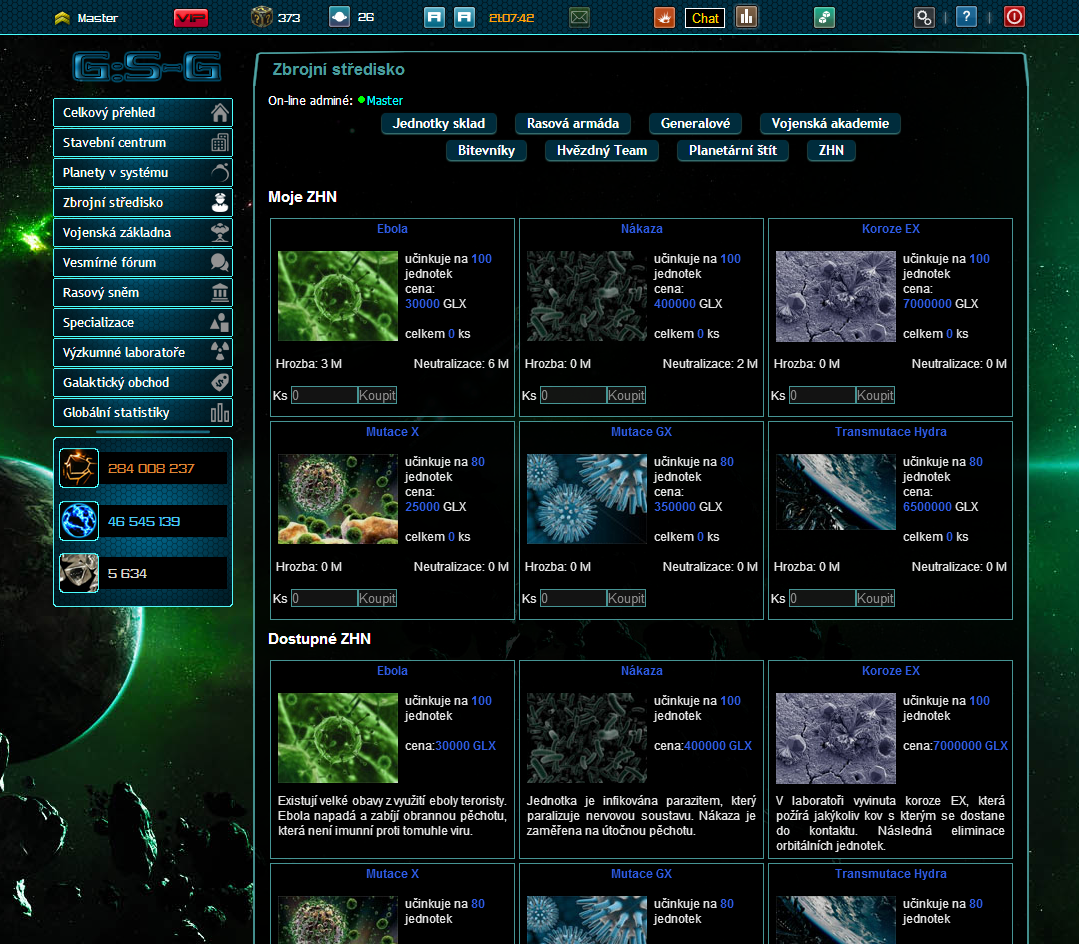Screen dimensions: 1079x944
Task: Click Koupit to buy Ebola
Action: 377,395
